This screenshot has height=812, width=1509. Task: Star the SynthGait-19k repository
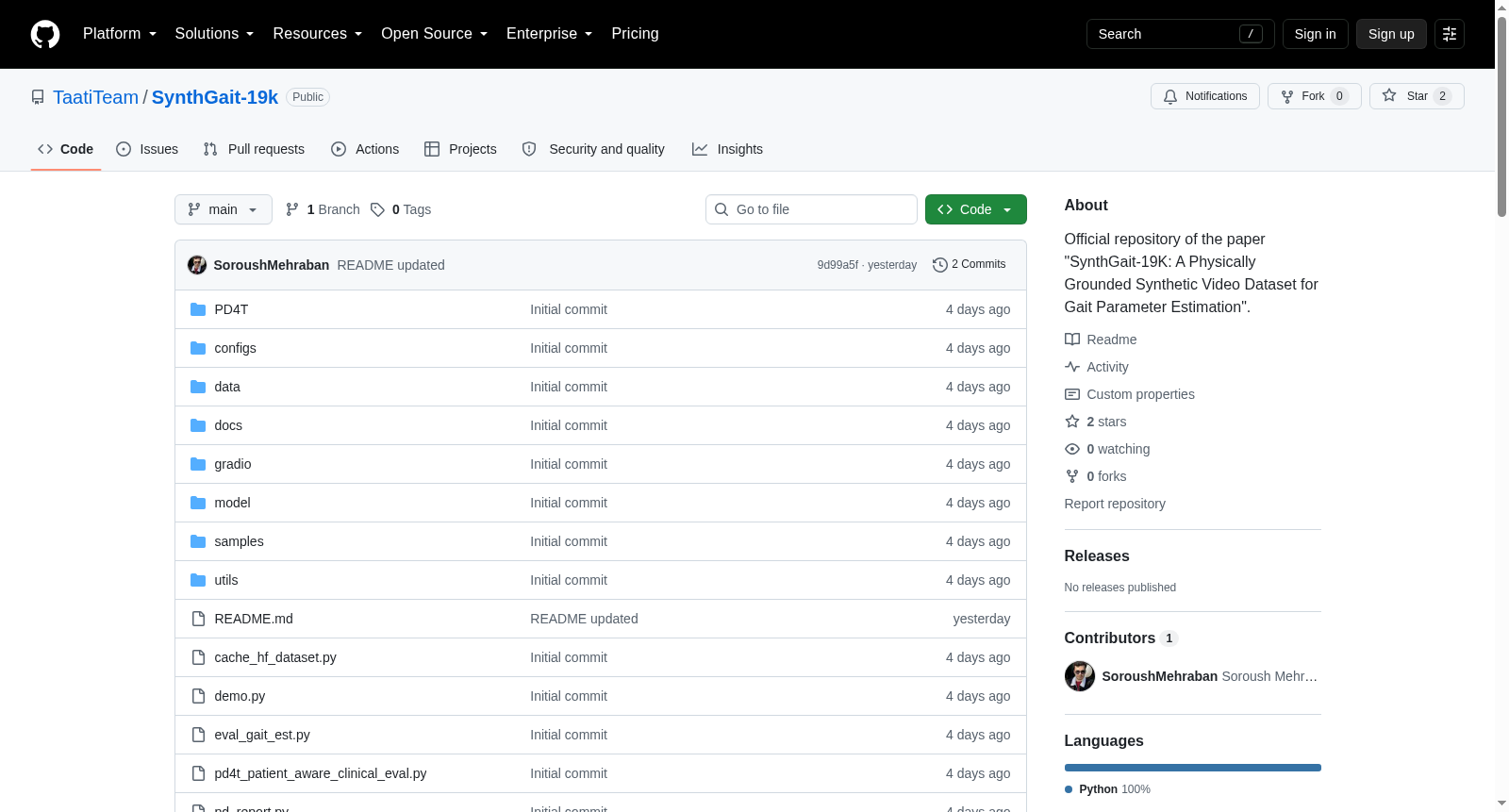(1417, 96)
